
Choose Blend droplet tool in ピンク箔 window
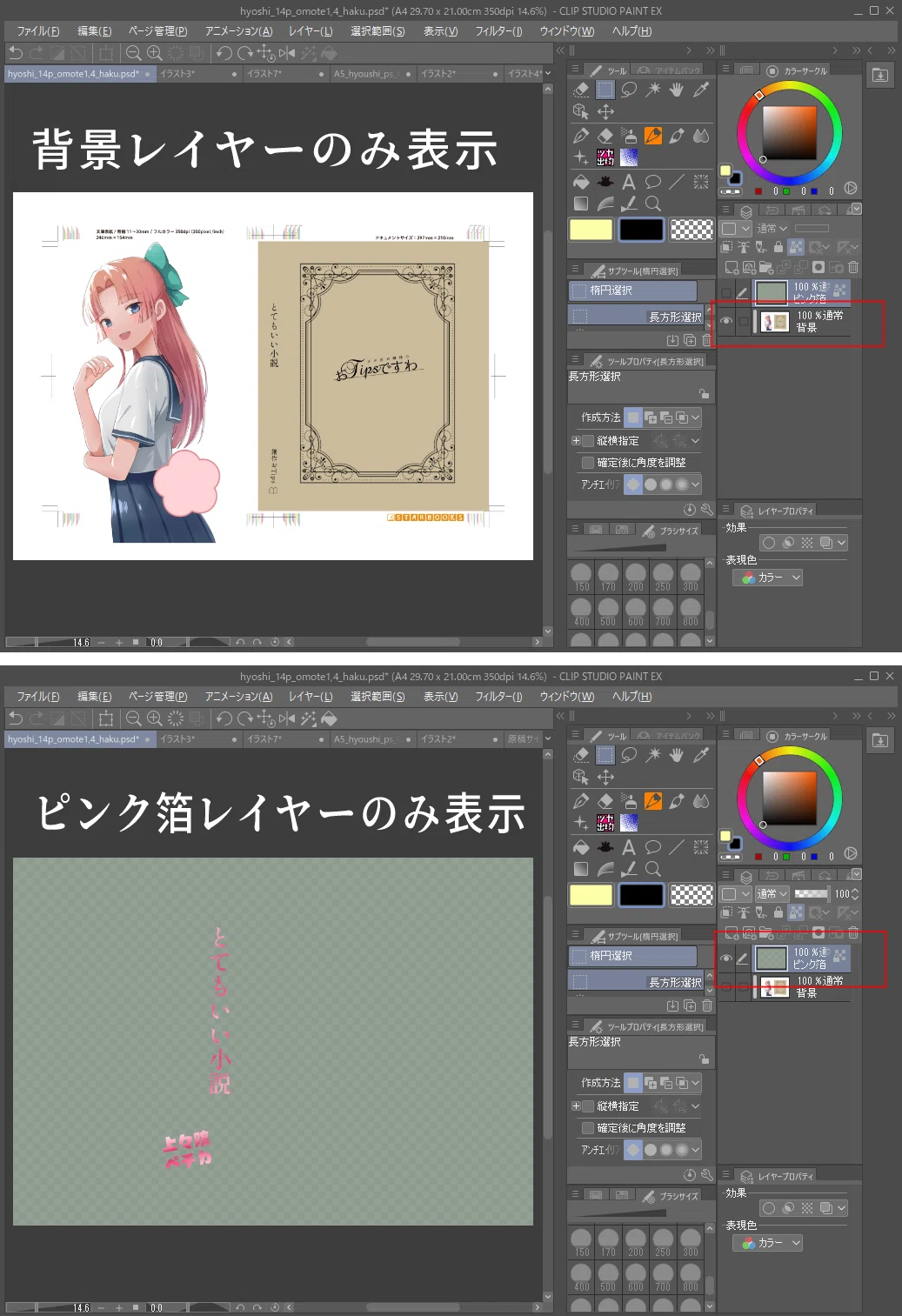pyautogui.click(x=700, y=801)
